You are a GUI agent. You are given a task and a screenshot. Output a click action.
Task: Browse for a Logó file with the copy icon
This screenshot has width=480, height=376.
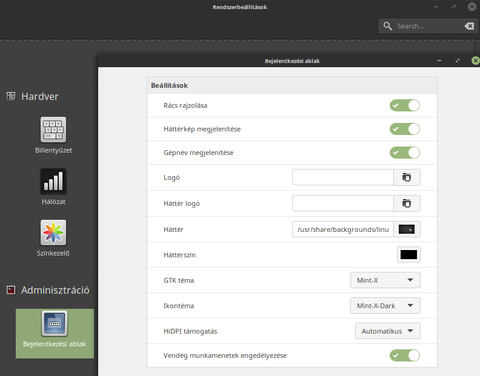click(x=407, y=177)
